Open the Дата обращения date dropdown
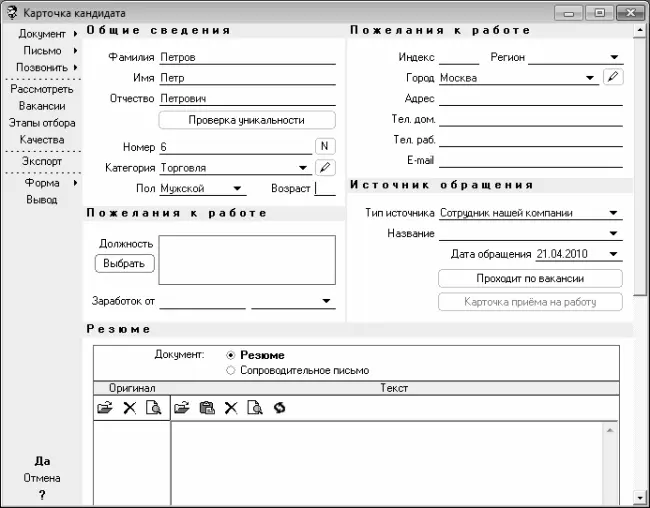 (x=613, y=254)
